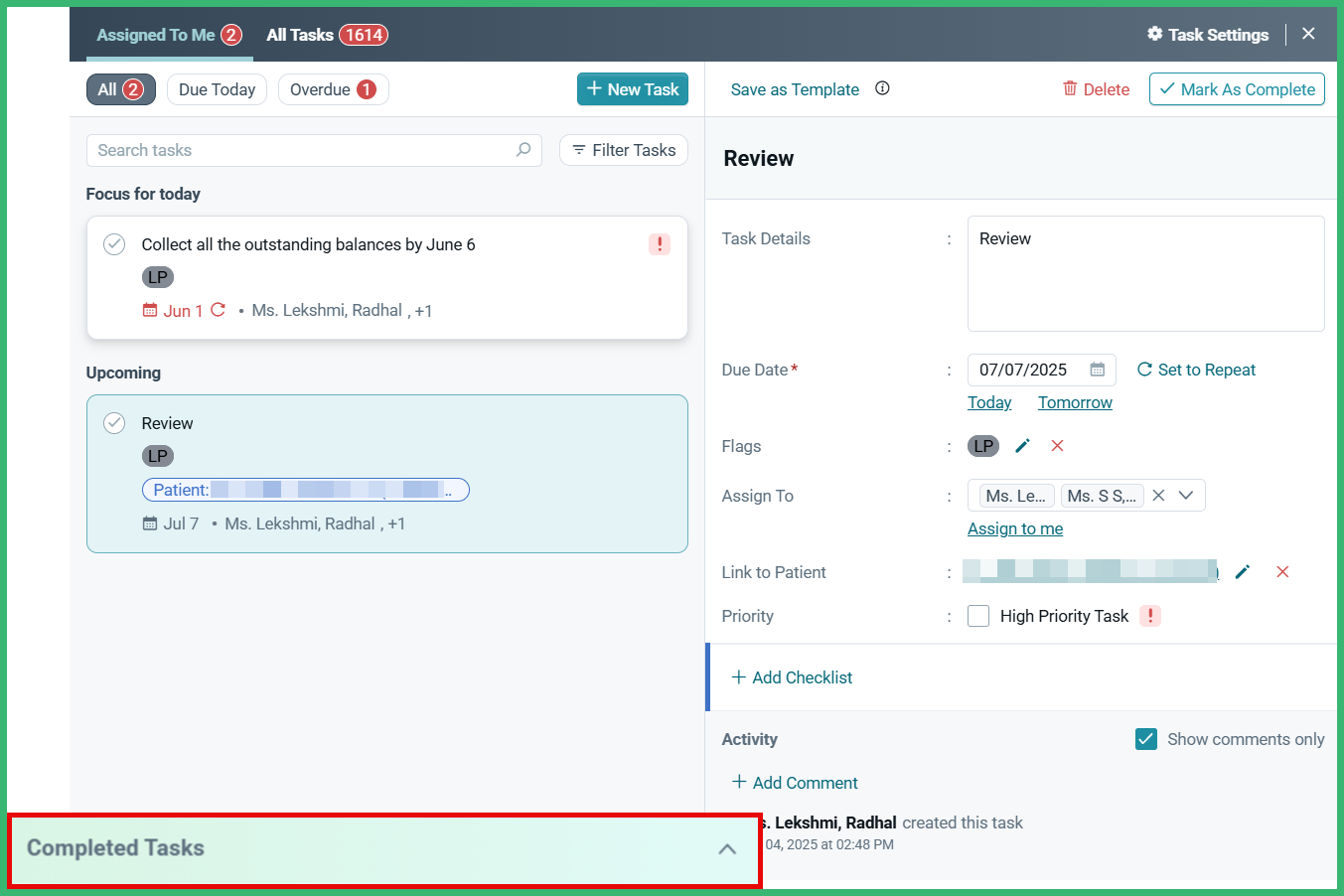The image size is (1344, 896).
Task: Uncheck Show comments only
Action: pos(1146,739)
